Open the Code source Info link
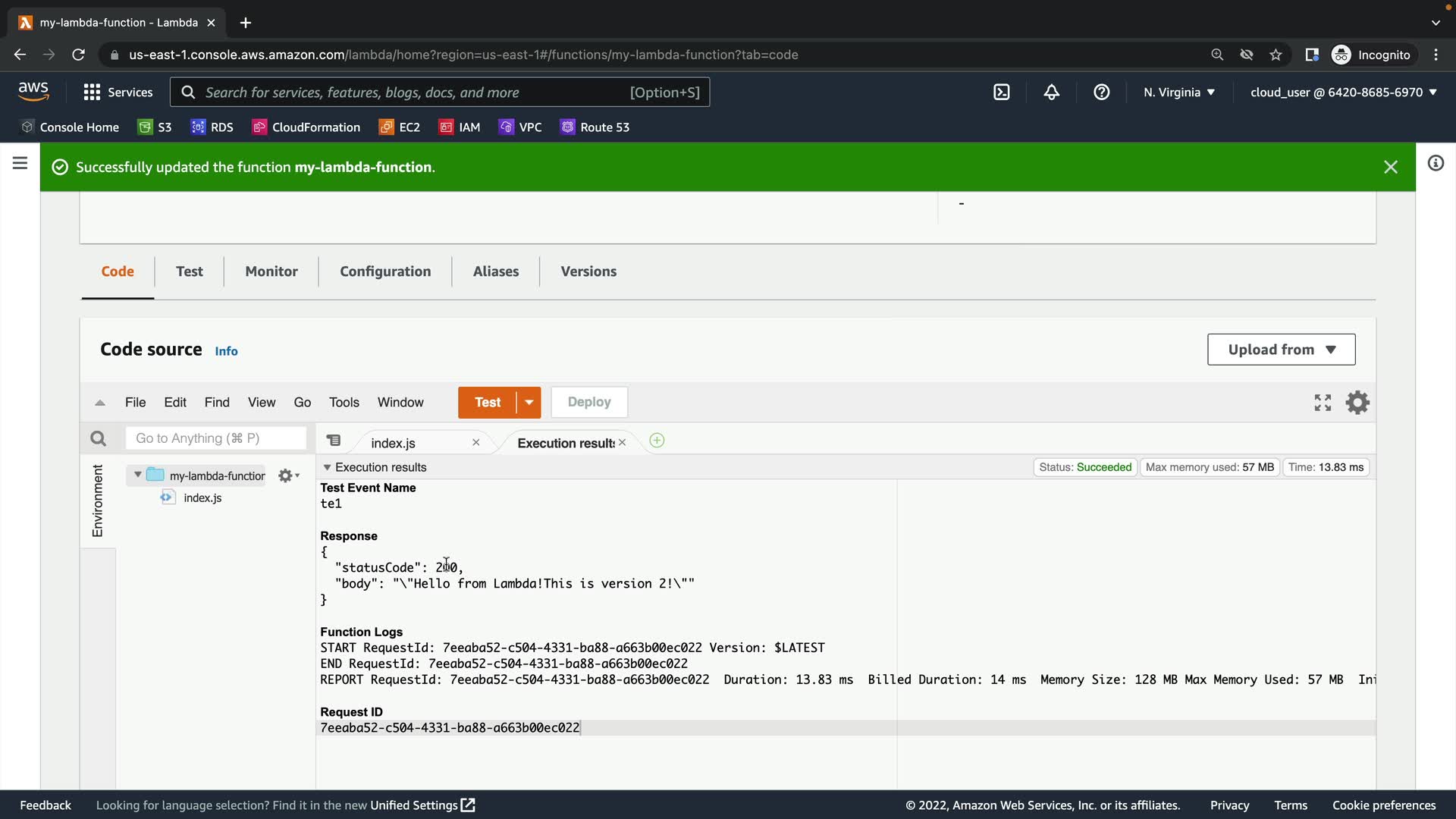The image size is (1456, 819). pos(226,351)
